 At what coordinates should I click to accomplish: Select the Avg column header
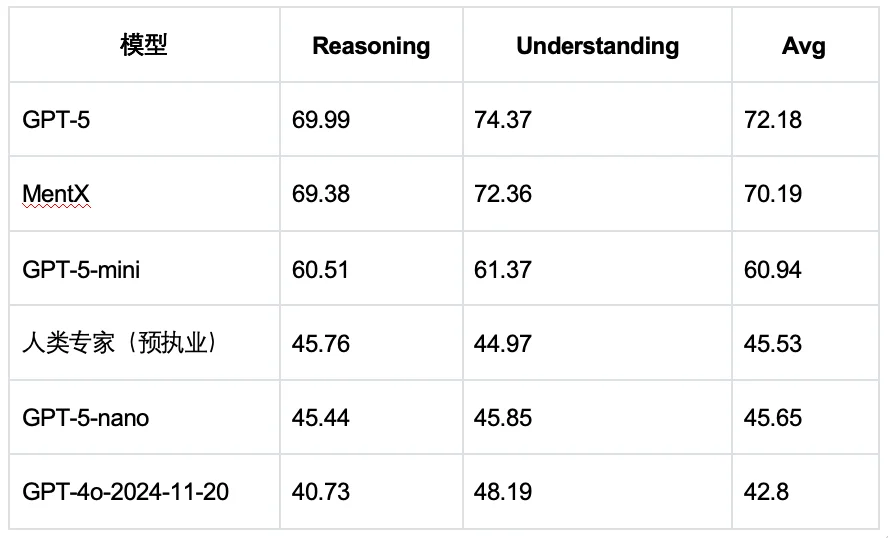[803, 46]
